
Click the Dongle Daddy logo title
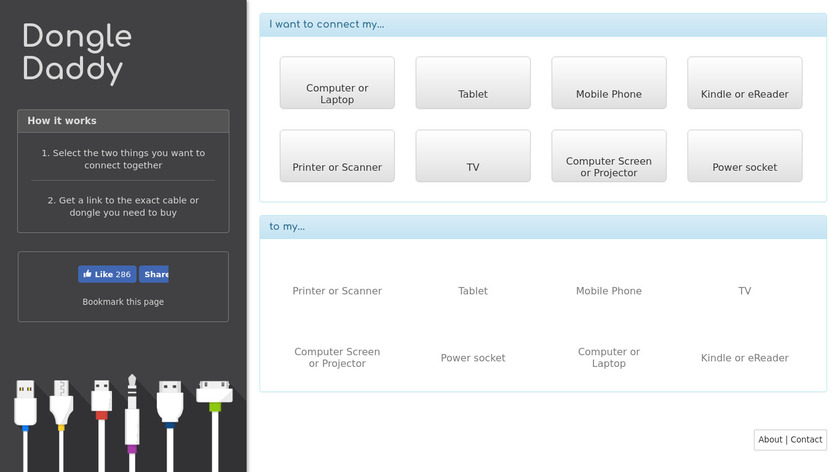pos(77,53)
